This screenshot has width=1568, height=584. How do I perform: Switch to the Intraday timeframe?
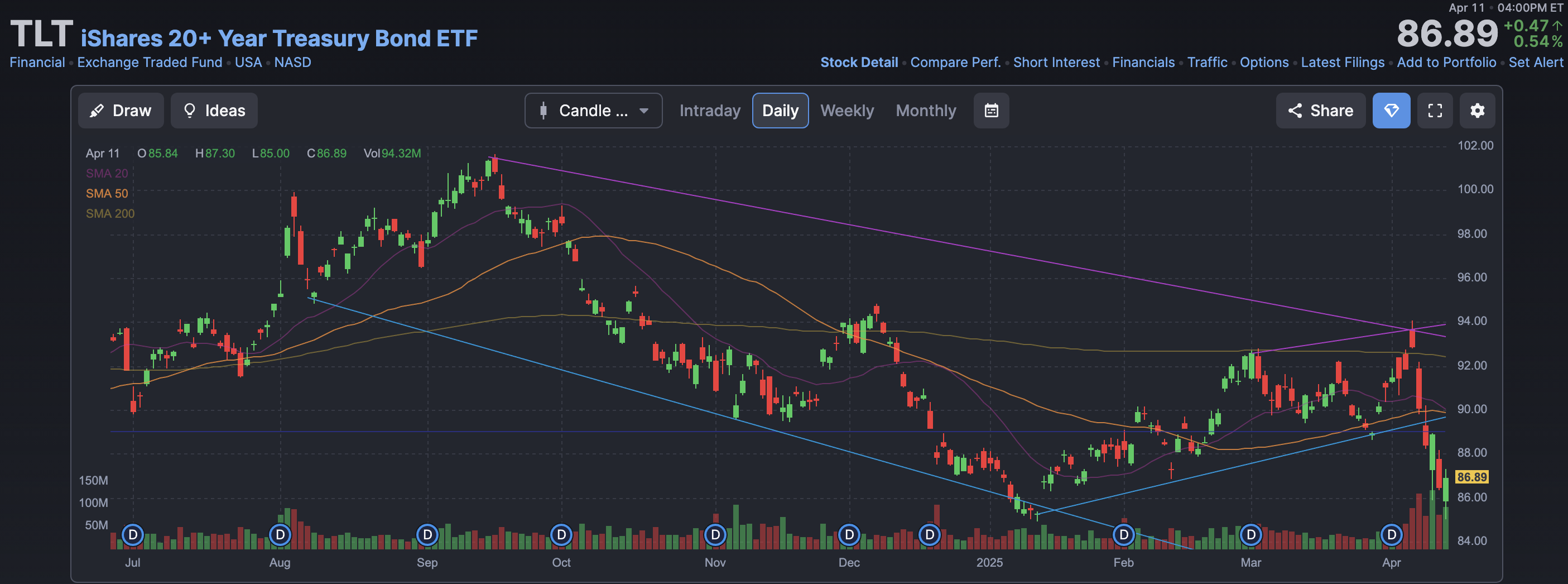[x=710, y=111]
